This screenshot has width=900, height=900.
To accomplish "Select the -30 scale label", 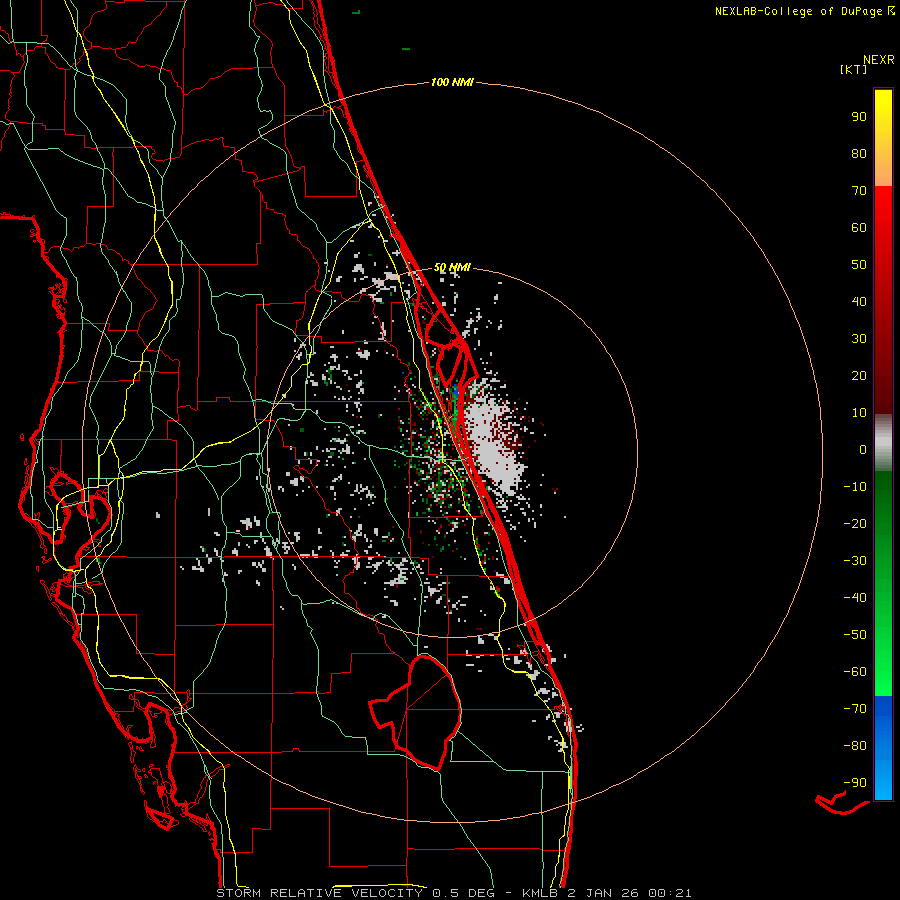I will 855,561.
